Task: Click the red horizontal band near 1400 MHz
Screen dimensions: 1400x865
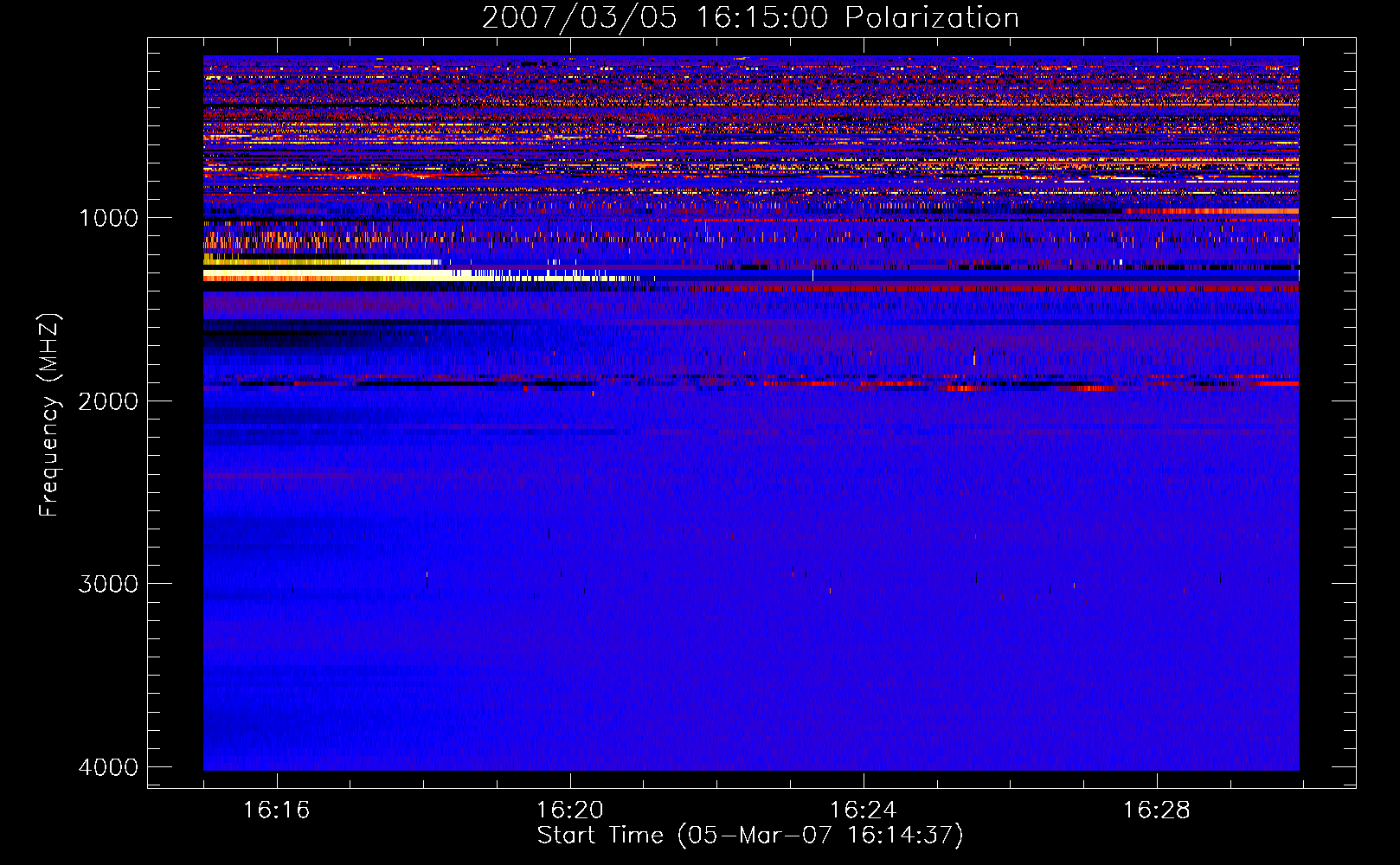Action: [x=1008, y=289]
